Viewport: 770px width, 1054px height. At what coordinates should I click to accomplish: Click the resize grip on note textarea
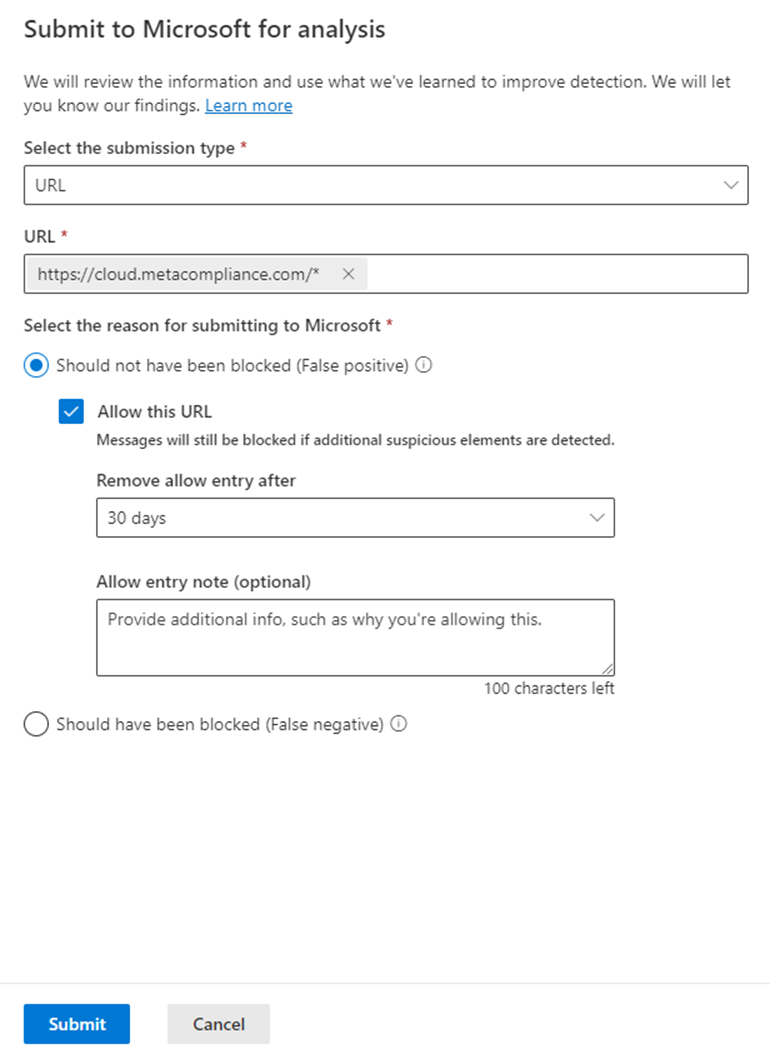[609, 668]
